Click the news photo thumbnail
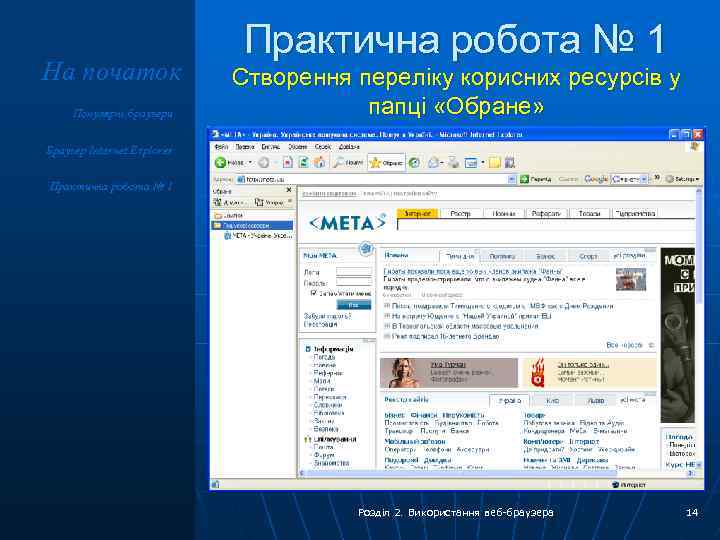Viewport: 720px width, 540px height. (x=631, y=279)
